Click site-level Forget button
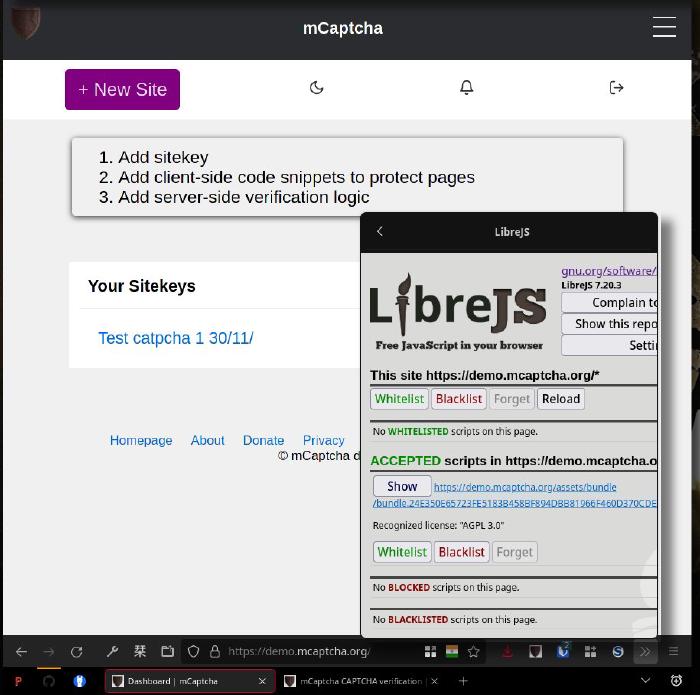Screen dimensions: 700x695 pyautogui.click(x=512, y=399)
